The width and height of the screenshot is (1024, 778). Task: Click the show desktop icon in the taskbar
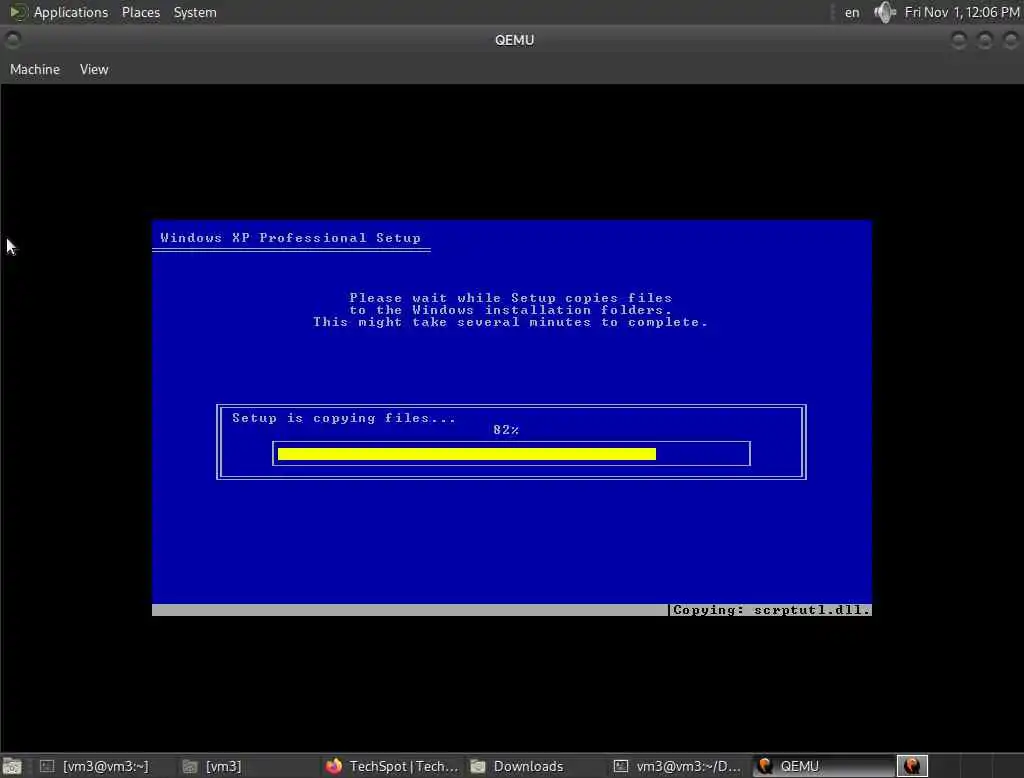12,766
